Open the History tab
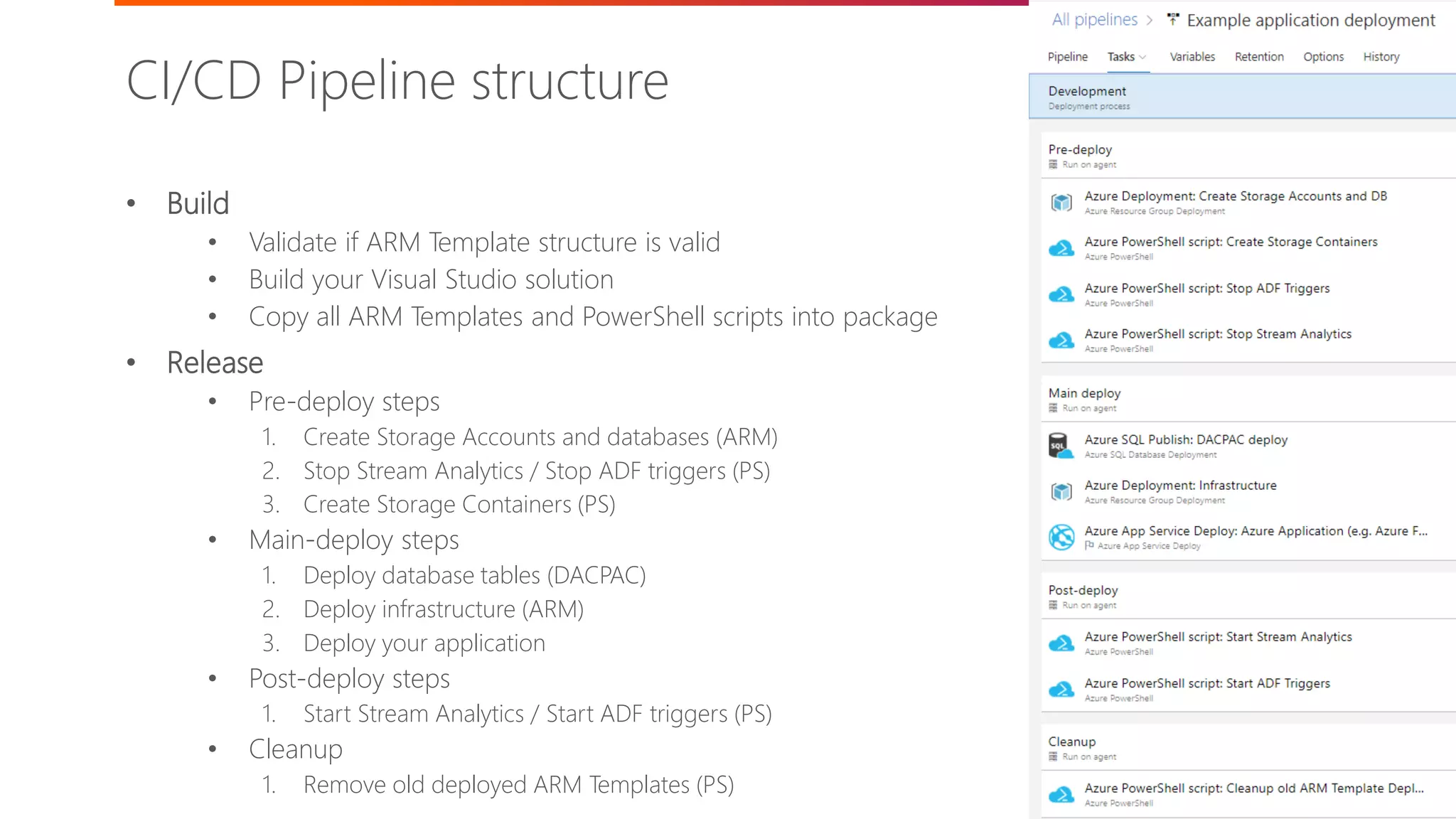 pyautogui.click(x=1381, y=57)
